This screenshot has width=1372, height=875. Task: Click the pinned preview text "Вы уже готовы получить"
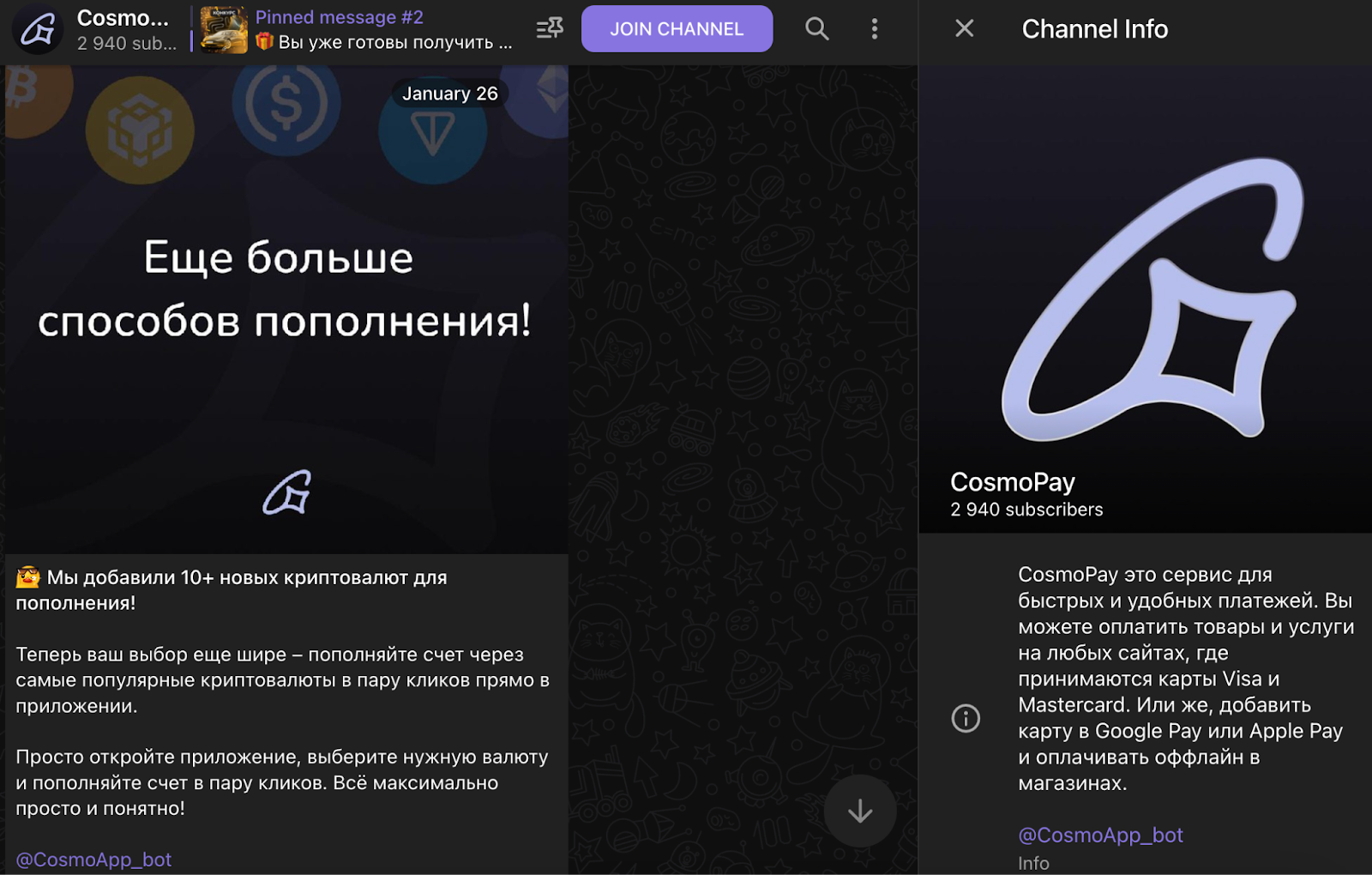(x=394, y=42)
